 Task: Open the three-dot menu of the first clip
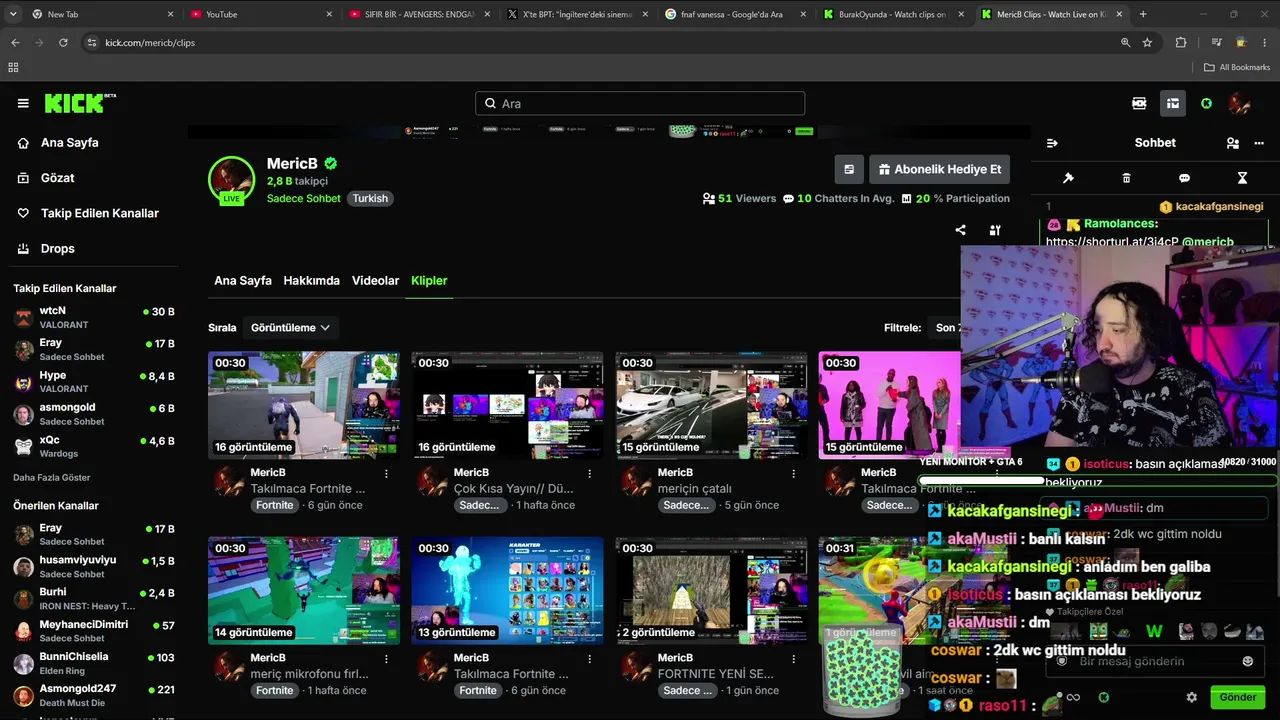coord(386,473)
